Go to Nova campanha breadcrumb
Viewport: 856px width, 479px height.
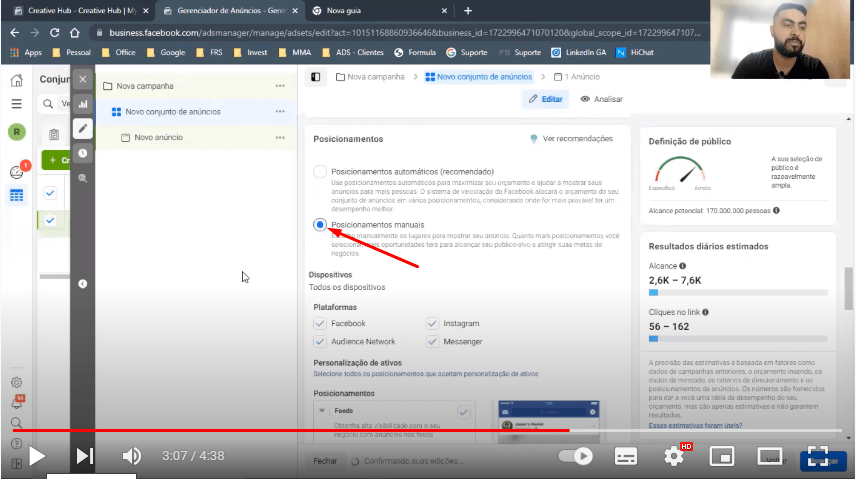pyautogui.click(x=370, y=77)
